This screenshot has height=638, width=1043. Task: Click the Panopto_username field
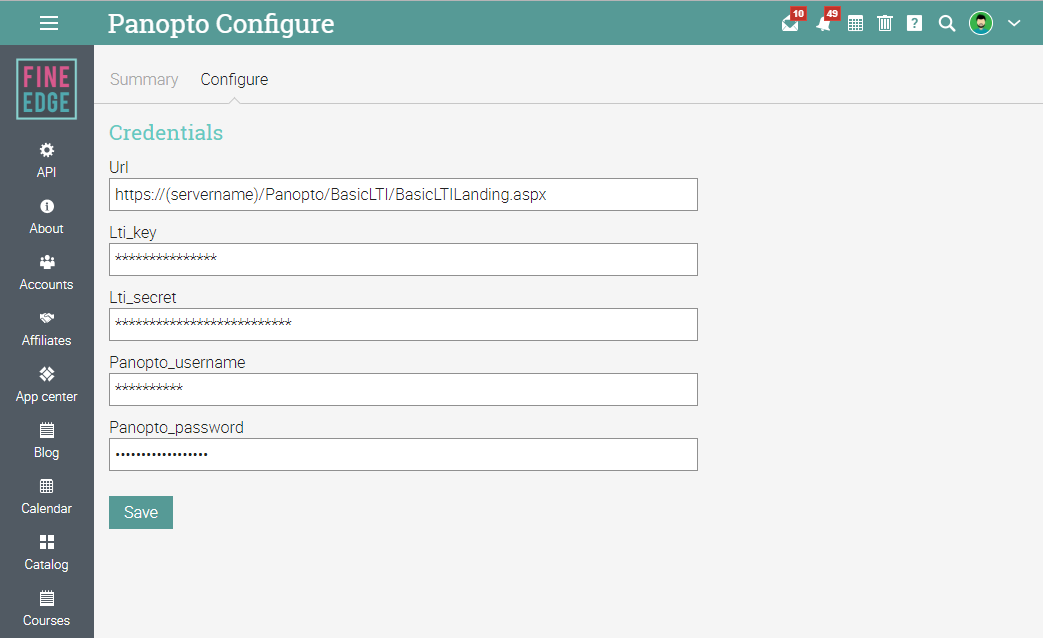403,389
